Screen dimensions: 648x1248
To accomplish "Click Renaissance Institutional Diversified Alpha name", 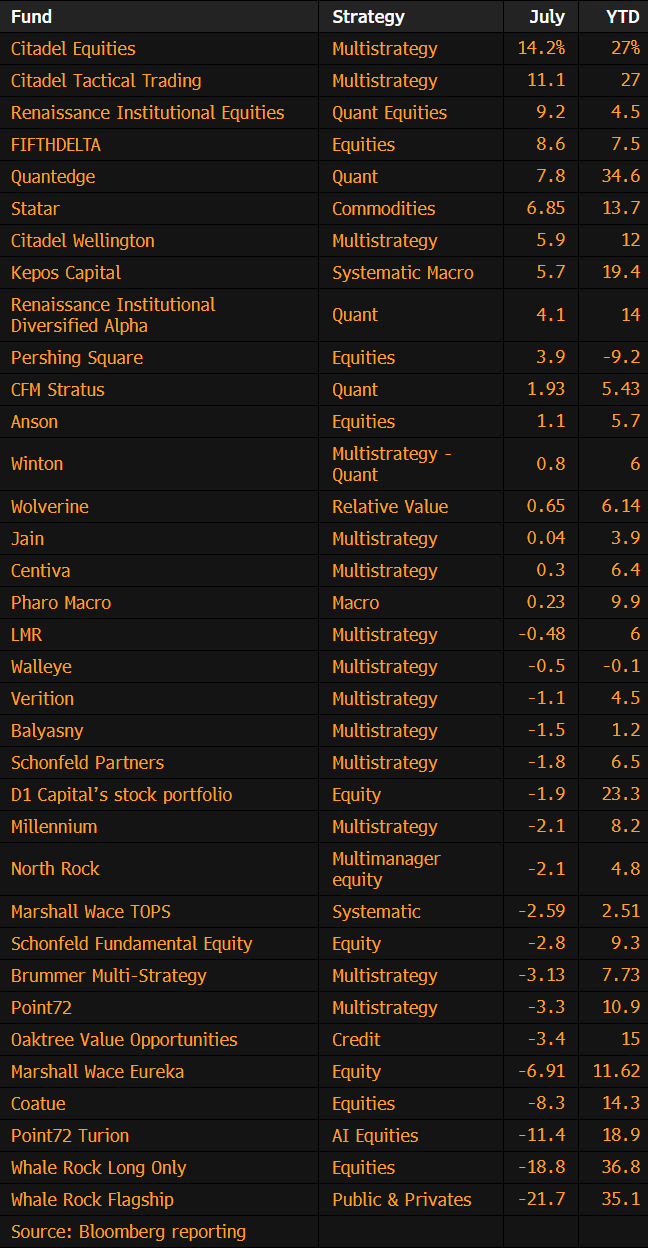I will [113, 315].
